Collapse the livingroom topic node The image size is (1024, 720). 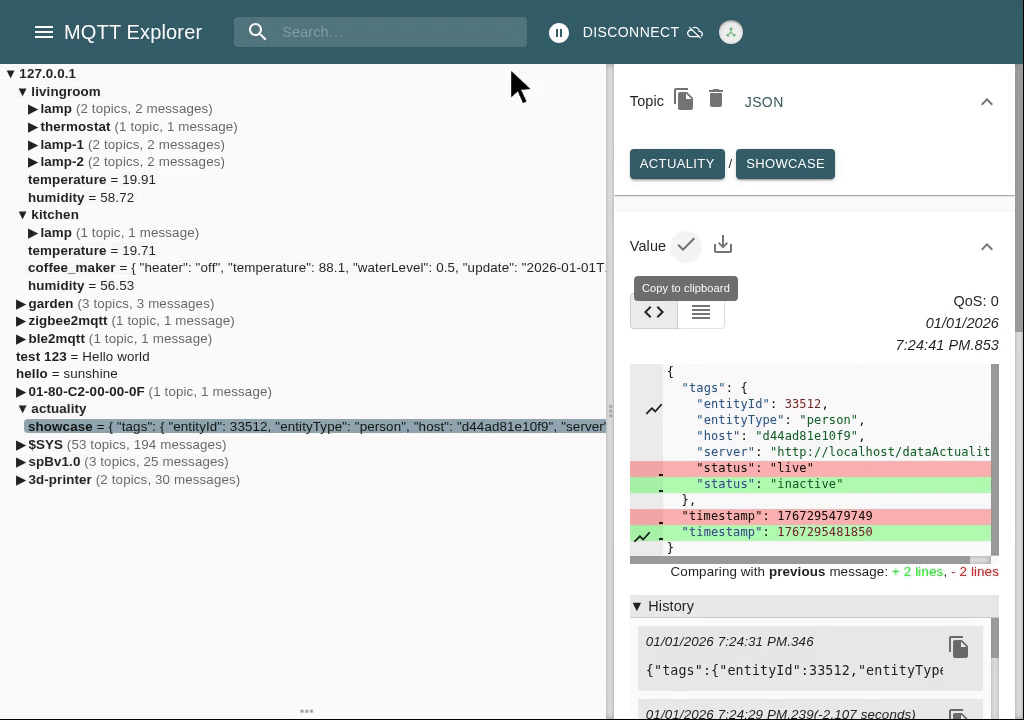point(23,92)
